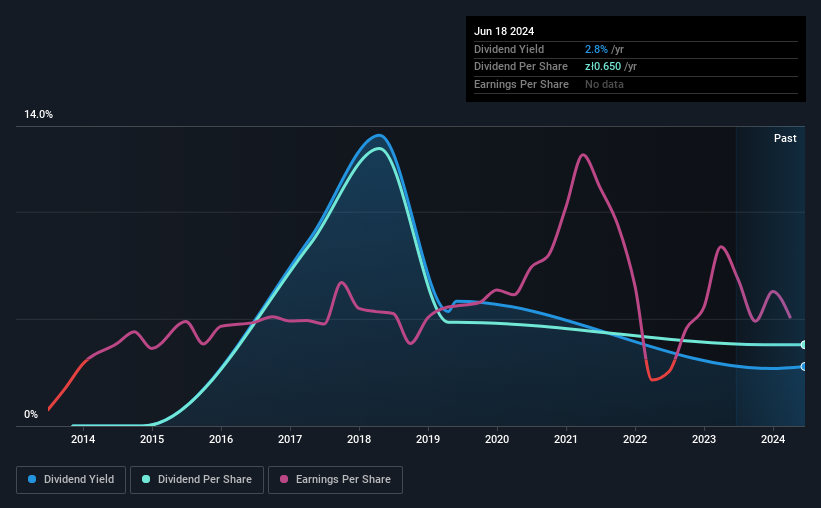Click the Jun 18 2024 tooltip date
The height and width of the screenshot is (508, 821).
(504, 31)
